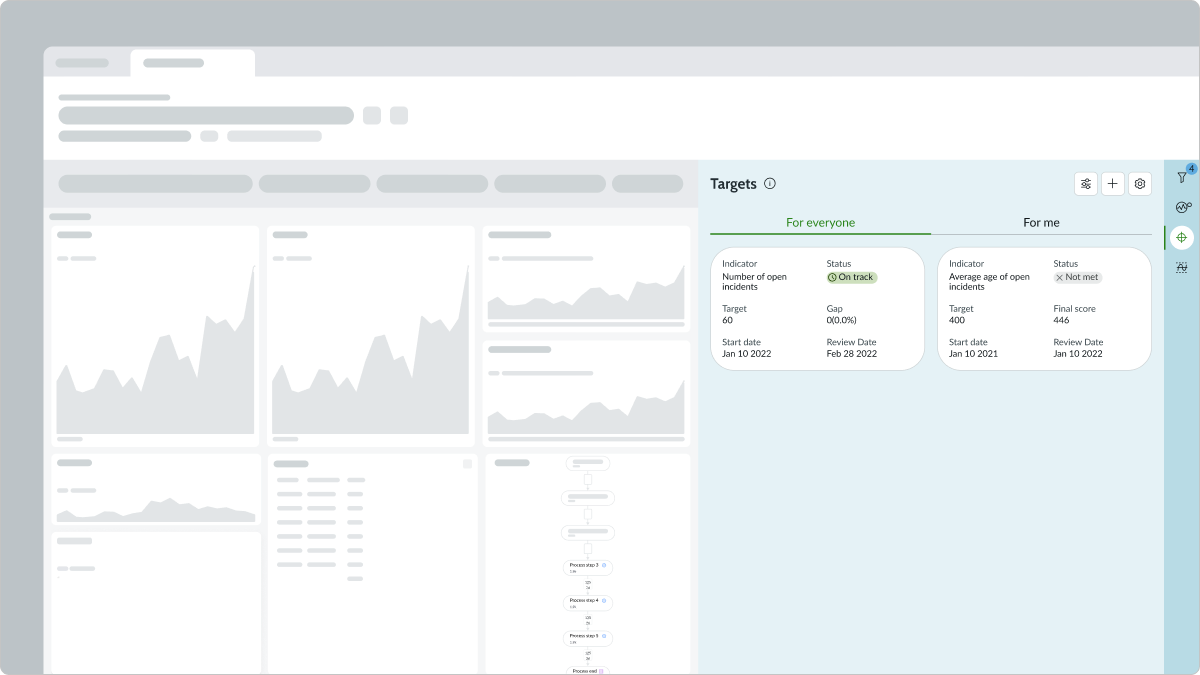Toggle the green crosshair Targets icon in sidebar

[x=1182, y=238]
